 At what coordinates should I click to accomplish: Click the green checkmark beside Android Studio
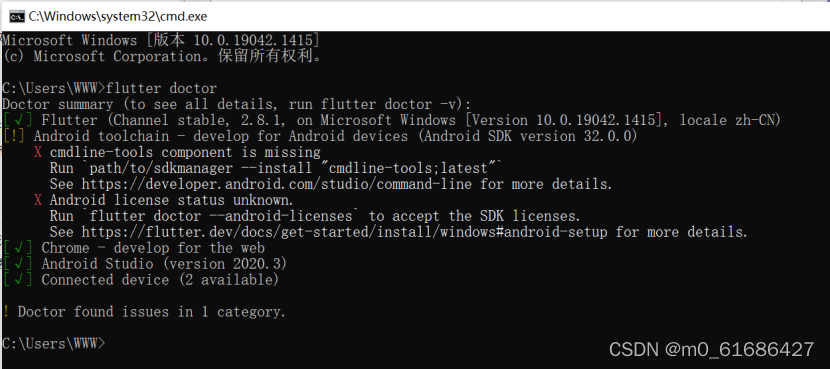pyautogui.click(x=18, y=264)
